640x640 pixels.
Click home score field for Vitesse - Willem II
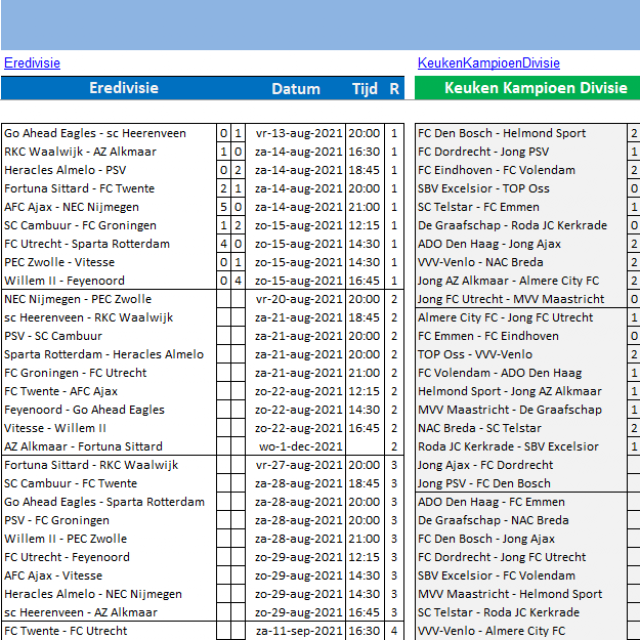223,428
